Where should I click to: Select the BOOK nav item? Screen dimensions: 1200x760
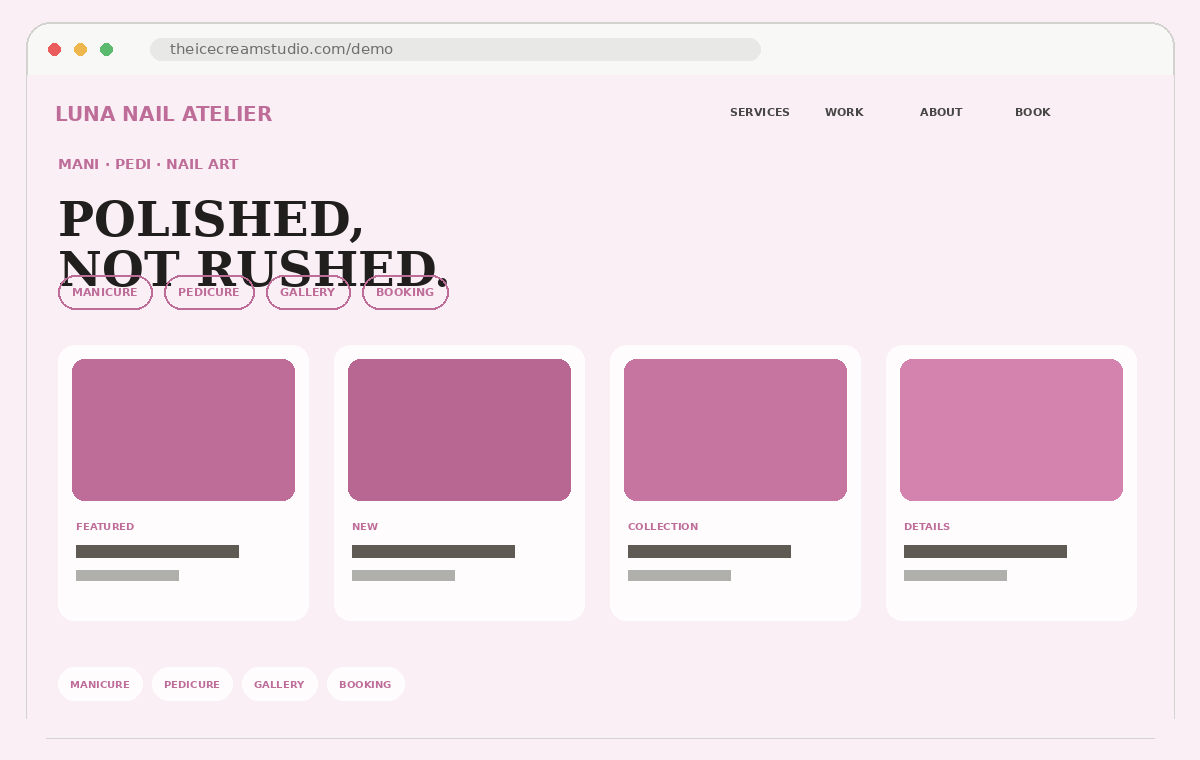pos(1033,113)
